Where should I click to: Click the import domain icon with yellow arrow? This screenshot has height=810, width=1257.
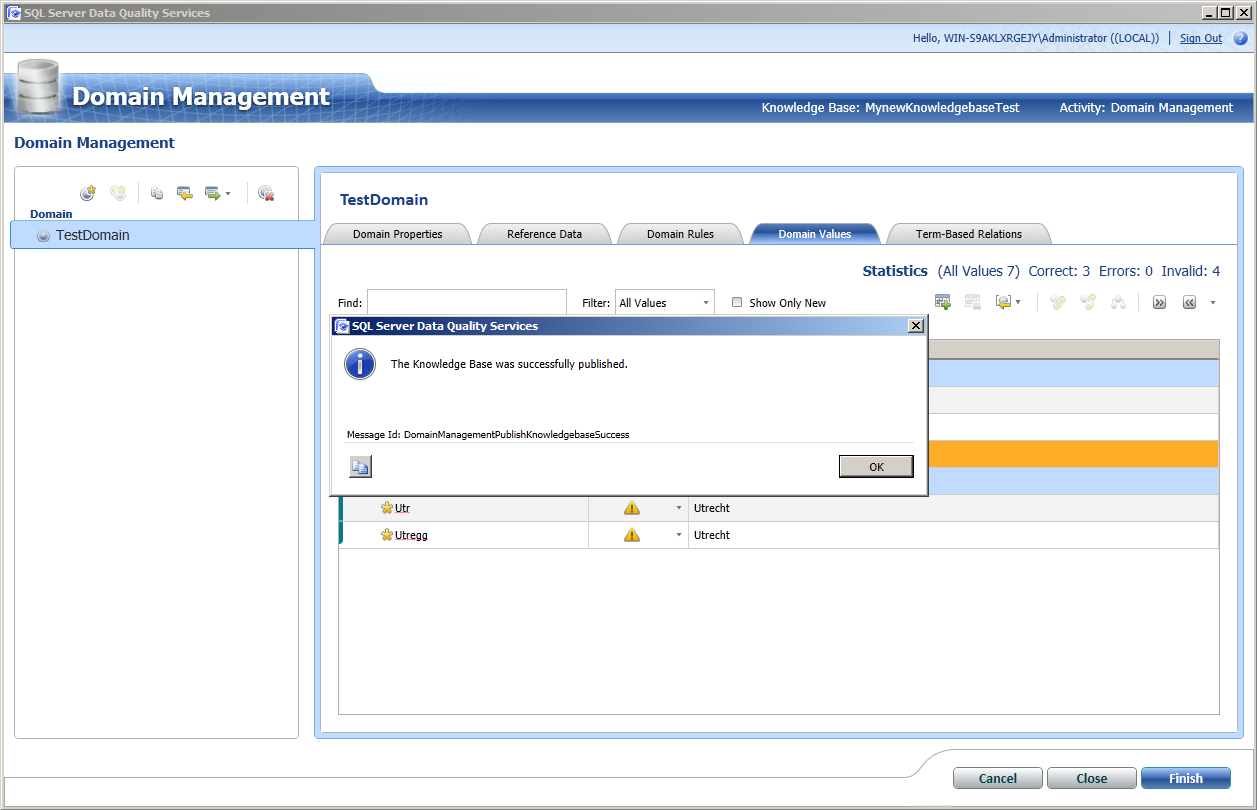point(185,193)
